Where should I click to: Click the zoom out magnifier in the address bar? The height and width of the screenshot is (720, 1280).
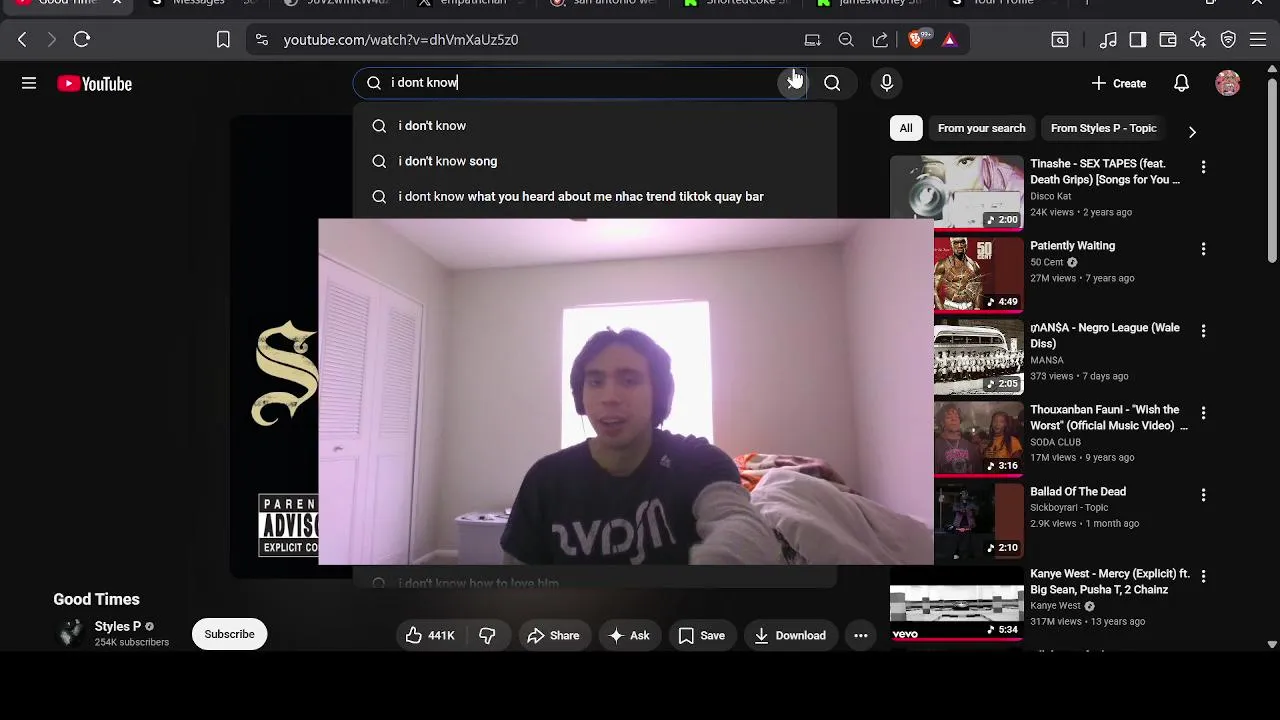click(846, 40)
